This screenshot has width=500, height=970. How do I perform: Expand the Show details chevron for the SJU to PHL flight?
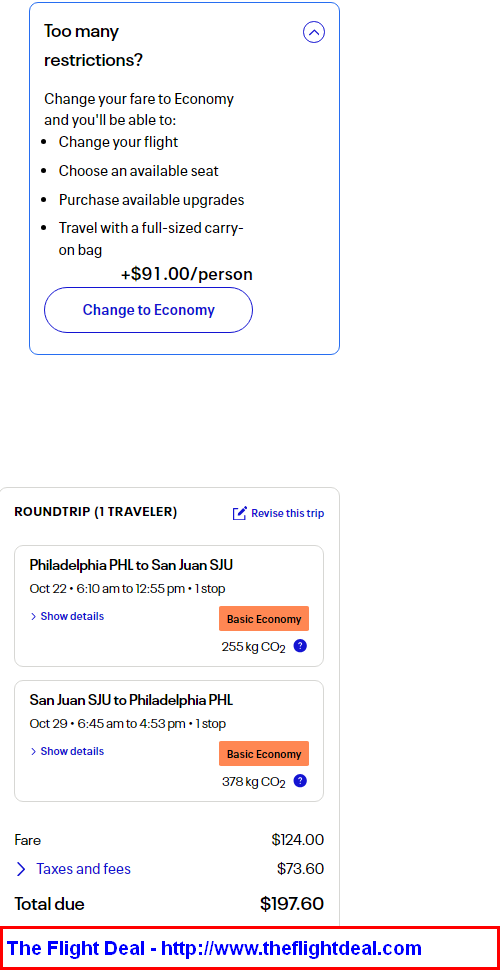[33, 752]
